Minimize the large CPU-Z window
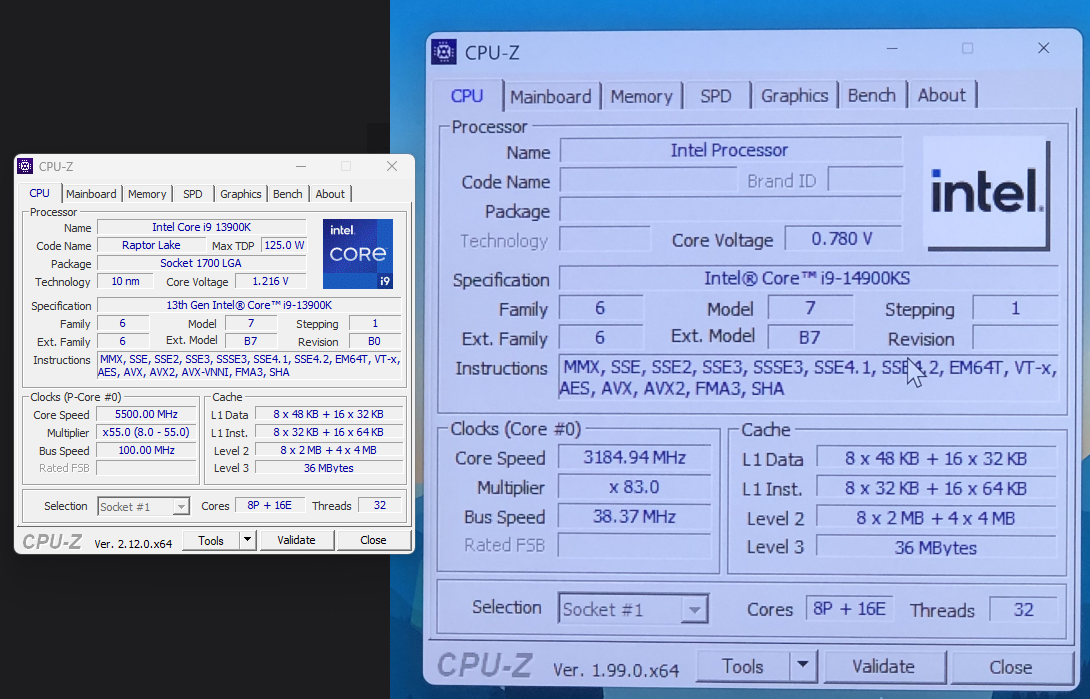Viewport: 1090px width, 699px height. [x=893, y=48]
